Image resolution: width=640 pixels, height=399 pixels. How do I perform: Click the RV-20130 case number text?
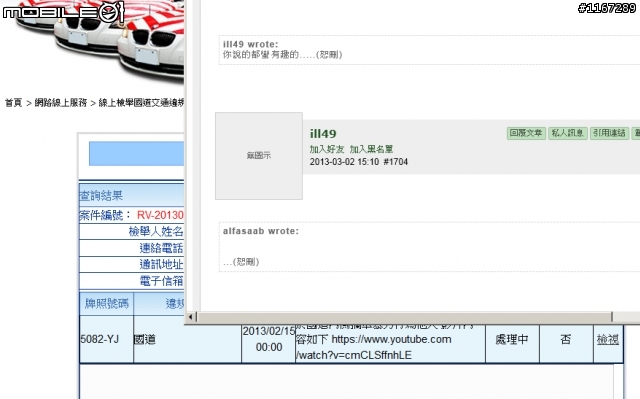pos(160,215)
